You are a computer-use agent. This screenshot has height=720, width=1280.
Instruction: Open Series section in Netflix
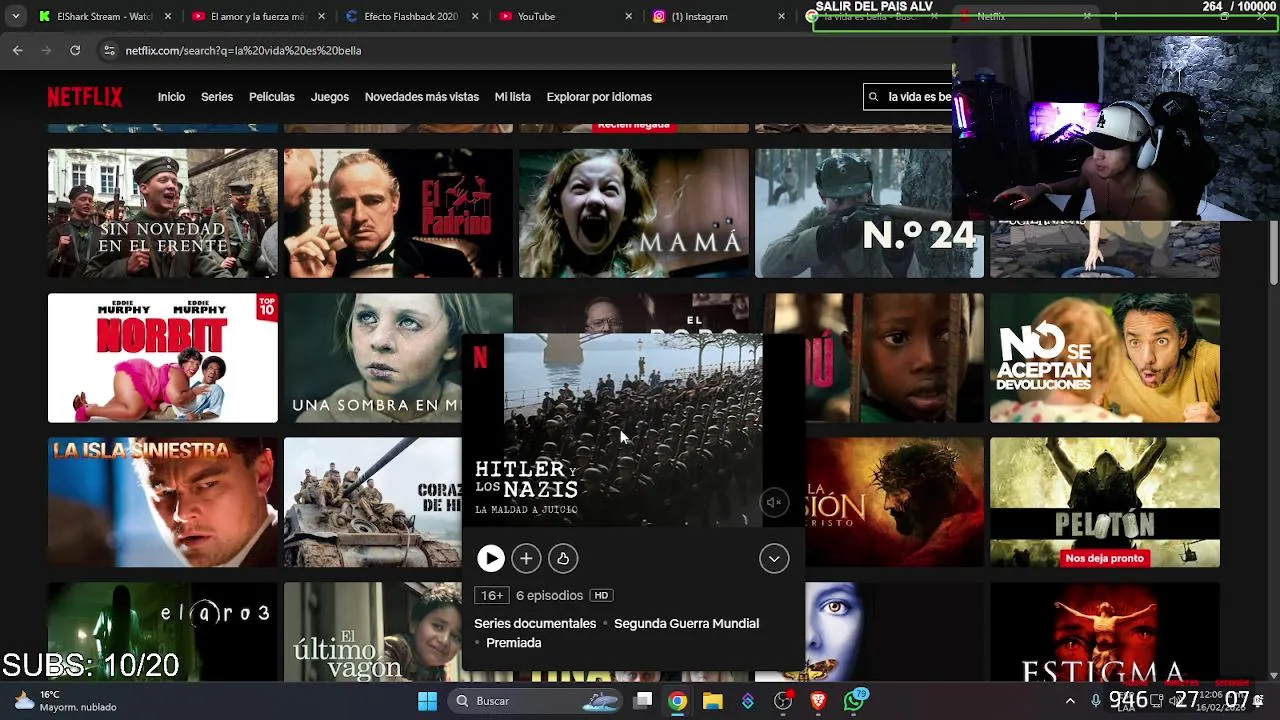click(x=217, y=97)
